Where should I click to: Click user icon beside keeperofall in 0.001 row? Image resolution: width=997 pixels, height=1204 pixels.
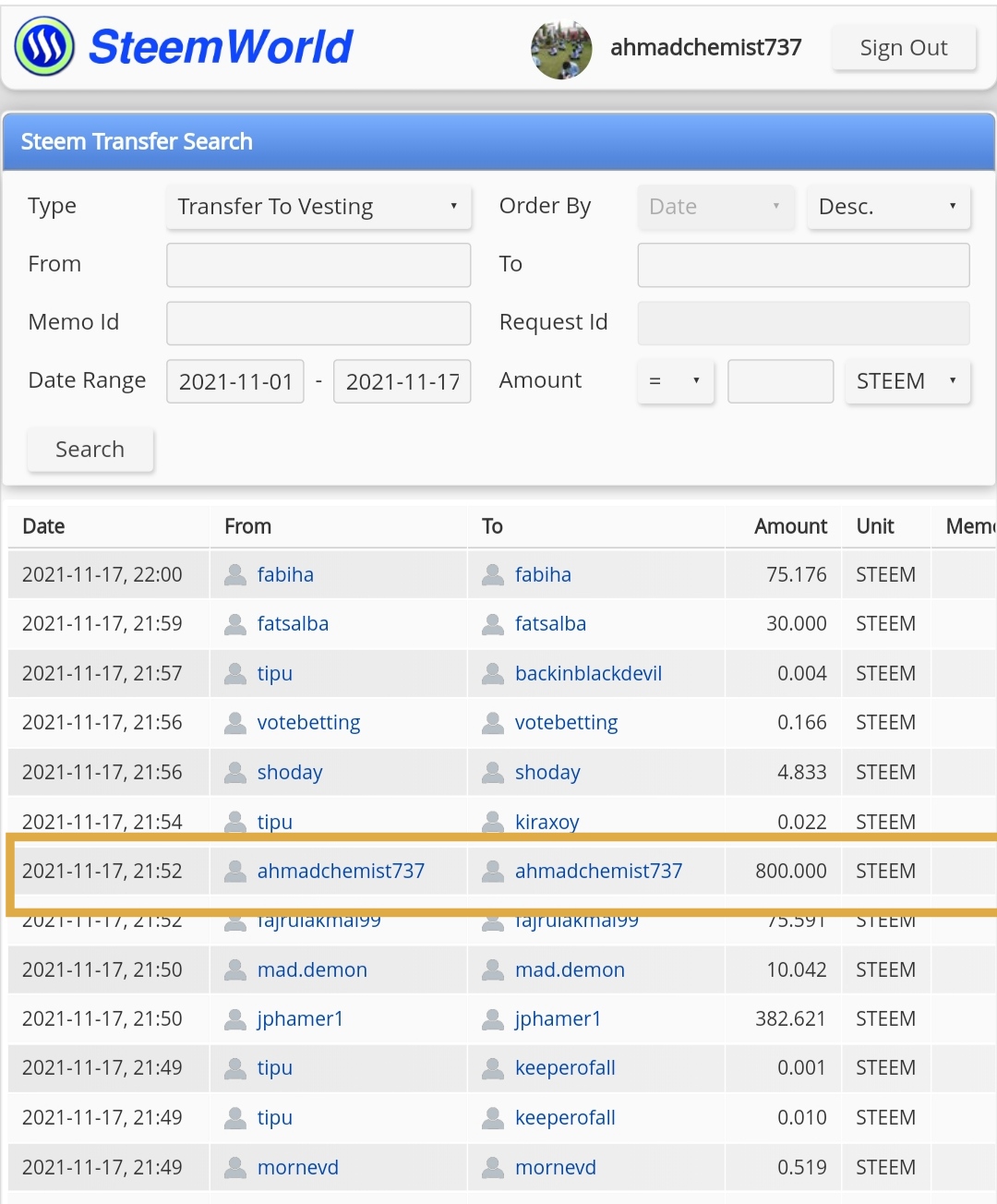pos(493,1068)
